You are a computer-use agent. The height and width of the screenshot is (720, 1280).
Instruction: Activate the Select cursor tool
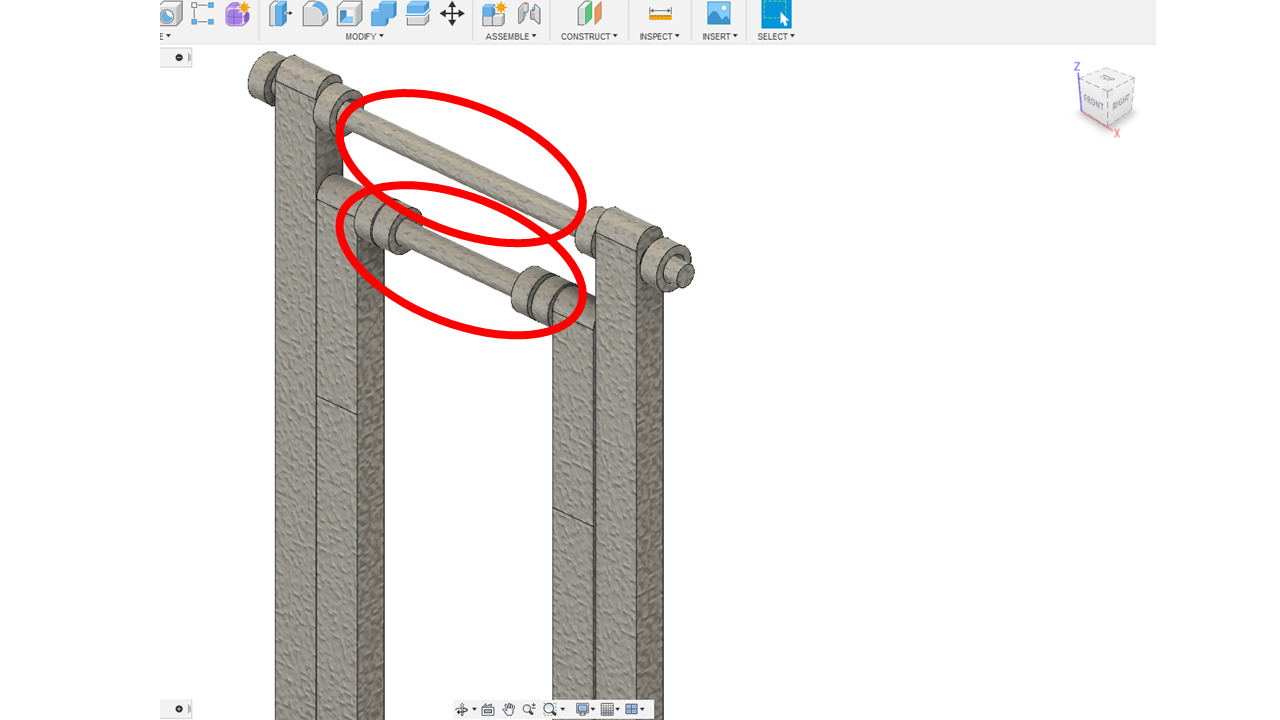(x=776, y=13)
